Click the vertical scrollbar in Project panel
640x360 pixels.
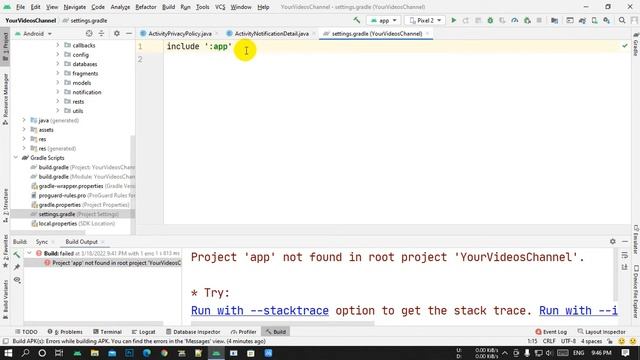[x=133, y=184]
